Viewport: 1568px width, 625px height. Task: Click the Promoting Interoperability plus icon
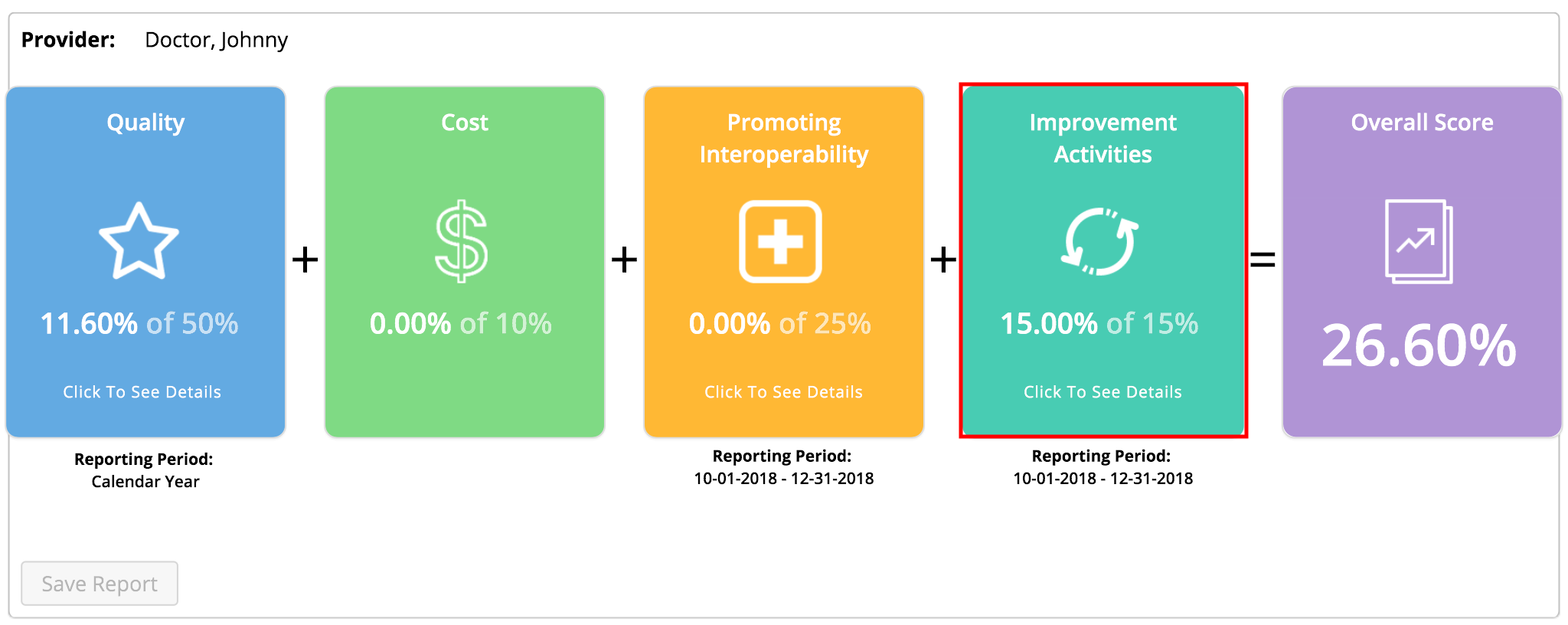[x=780, y=241]
